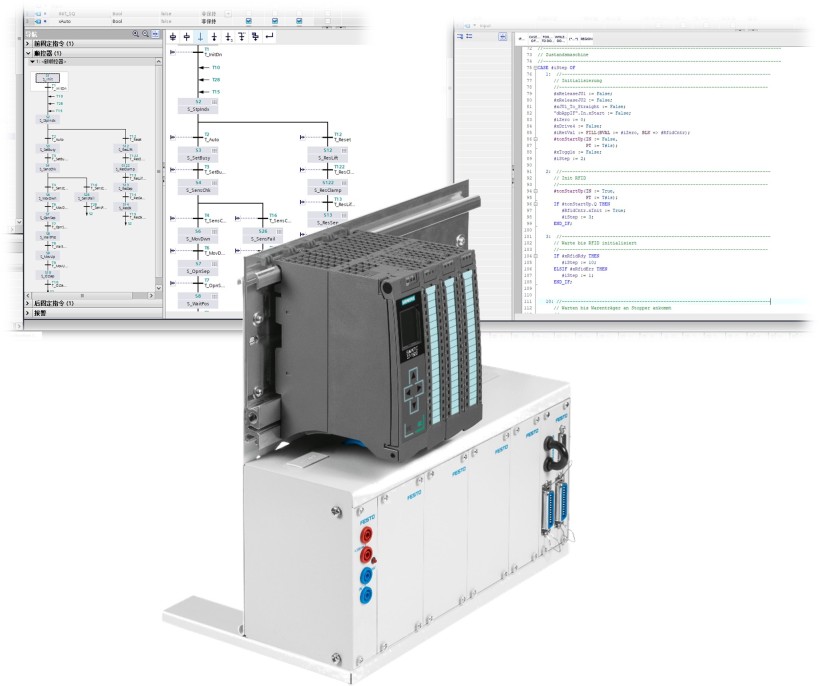Disable the third HMI checkbox for the xAuto variable

click(298, 19)
